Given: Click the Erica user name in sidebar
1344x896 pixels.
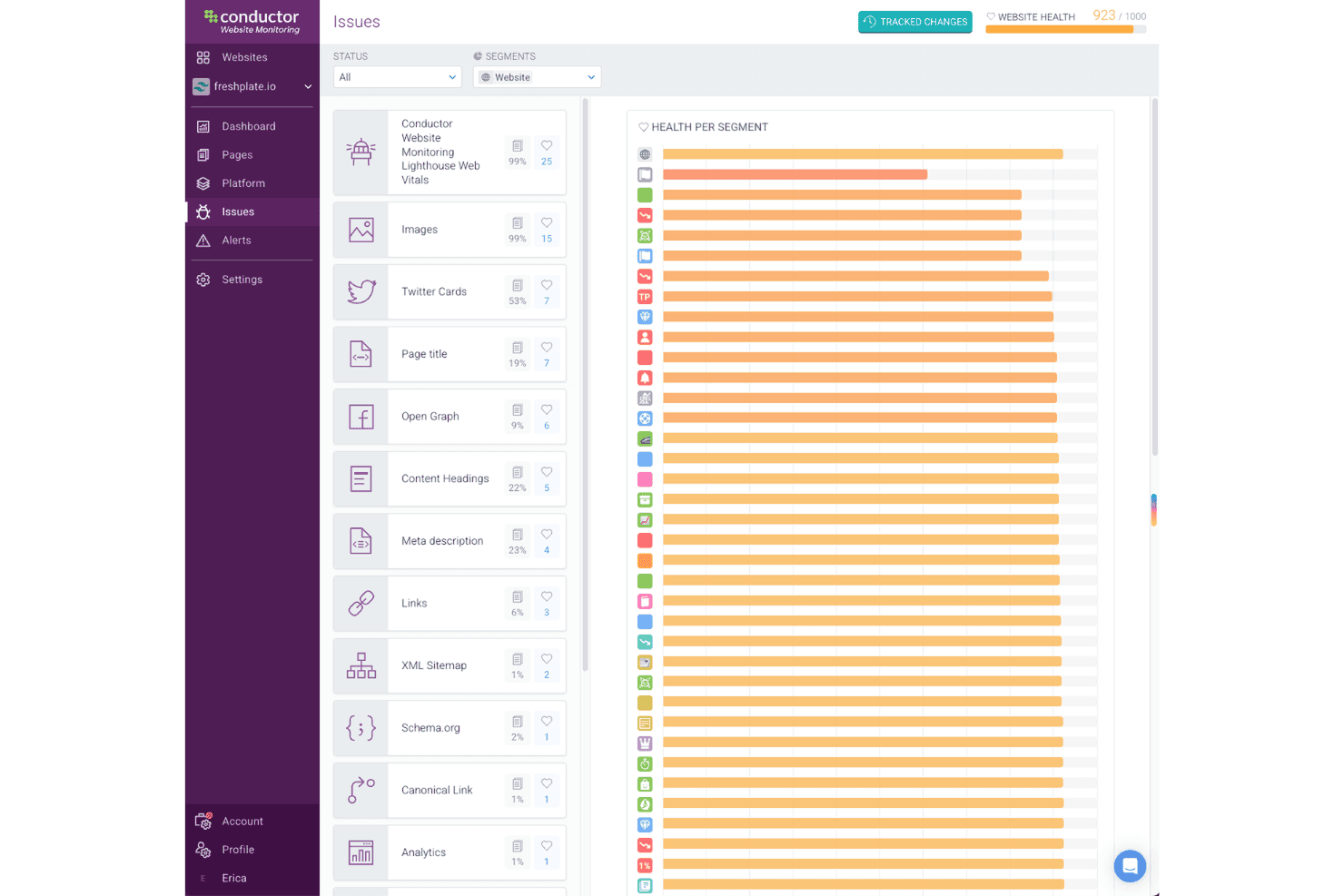Looking at the screenshot, I should (234, 879).
